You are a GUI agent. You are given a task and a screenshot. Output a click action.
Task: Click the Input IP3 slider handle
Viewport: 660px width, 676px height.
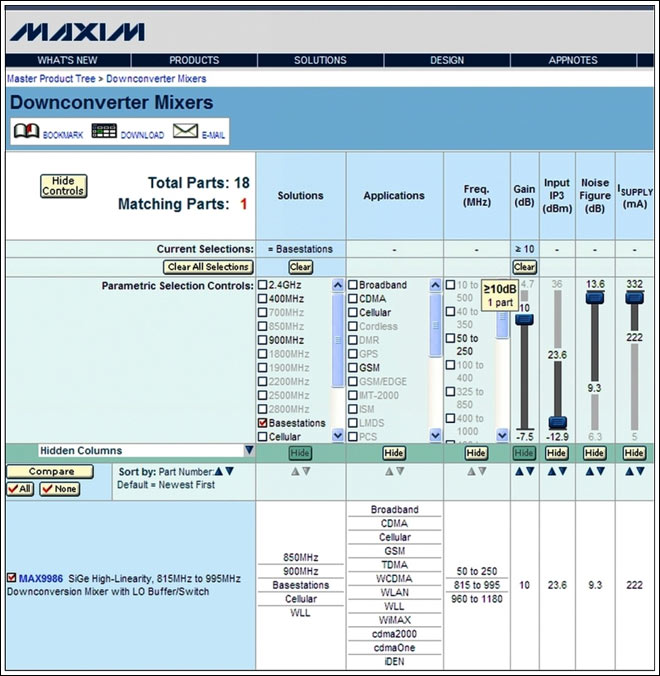(557, 422)
